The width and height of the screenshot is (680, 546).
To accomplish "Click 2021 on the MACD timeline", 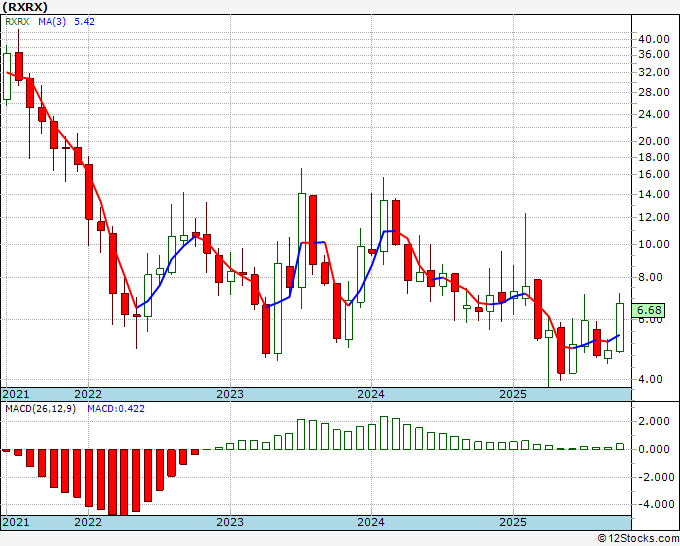I will tap(16, 522).
